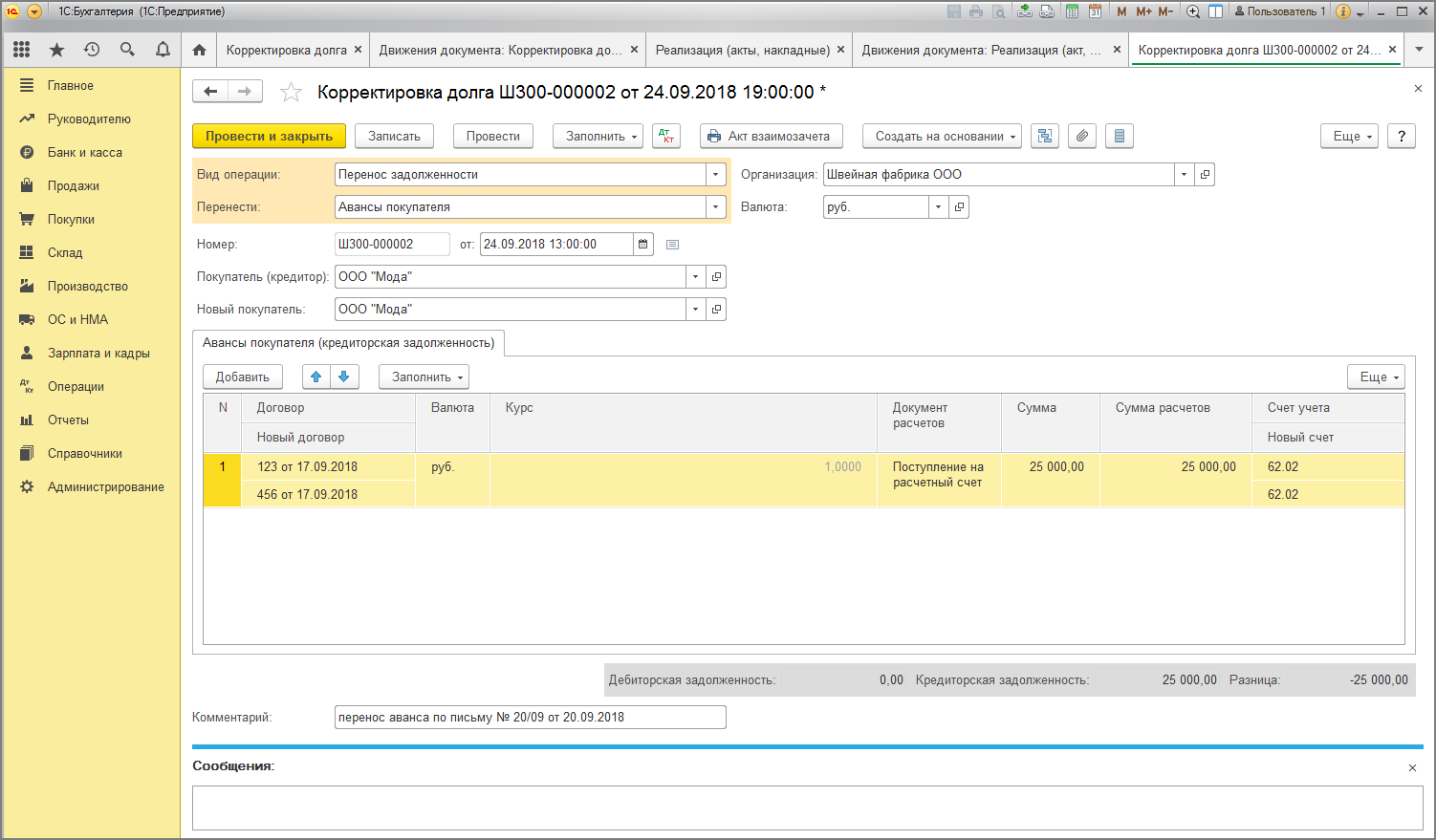Open Favorites star in top panel

coord(56,50)
